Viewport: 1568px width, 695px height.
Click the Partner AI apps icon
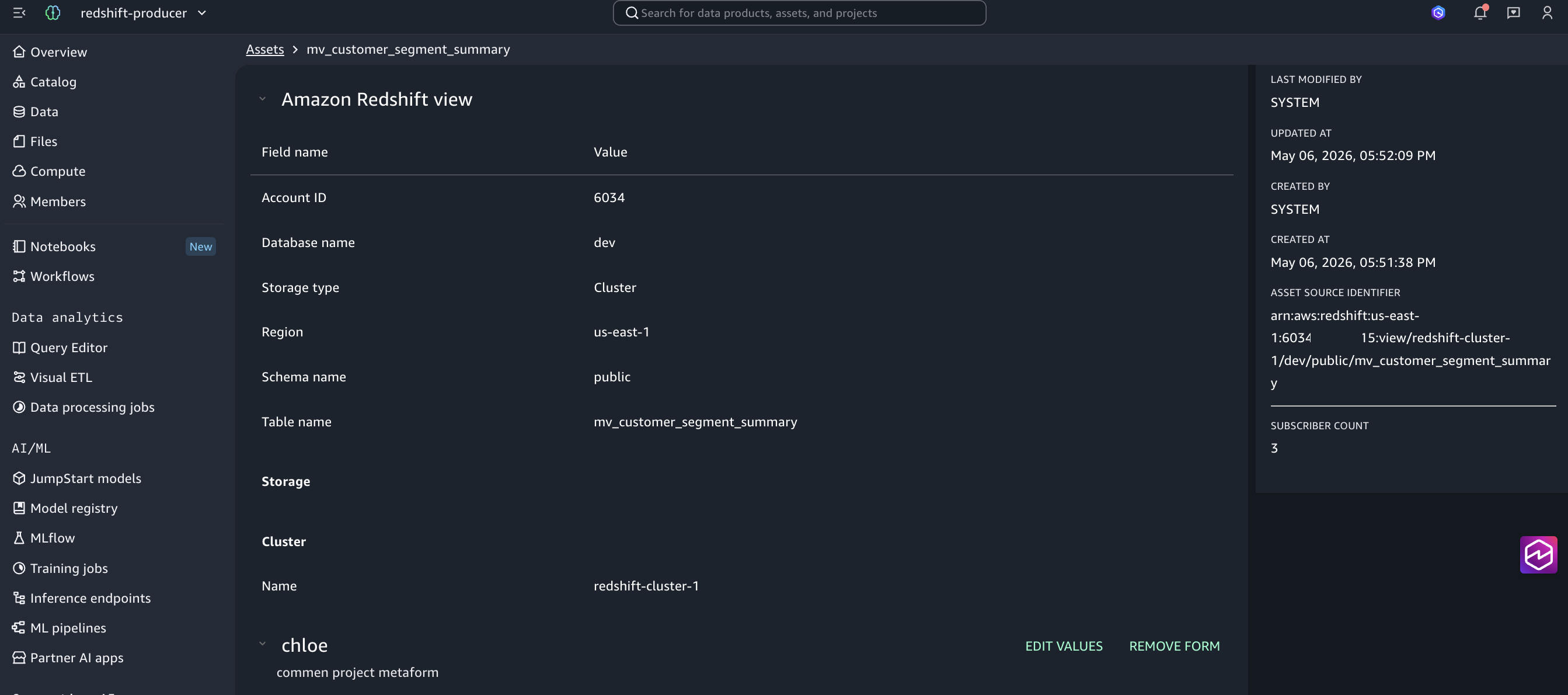[x=19, y=658]
